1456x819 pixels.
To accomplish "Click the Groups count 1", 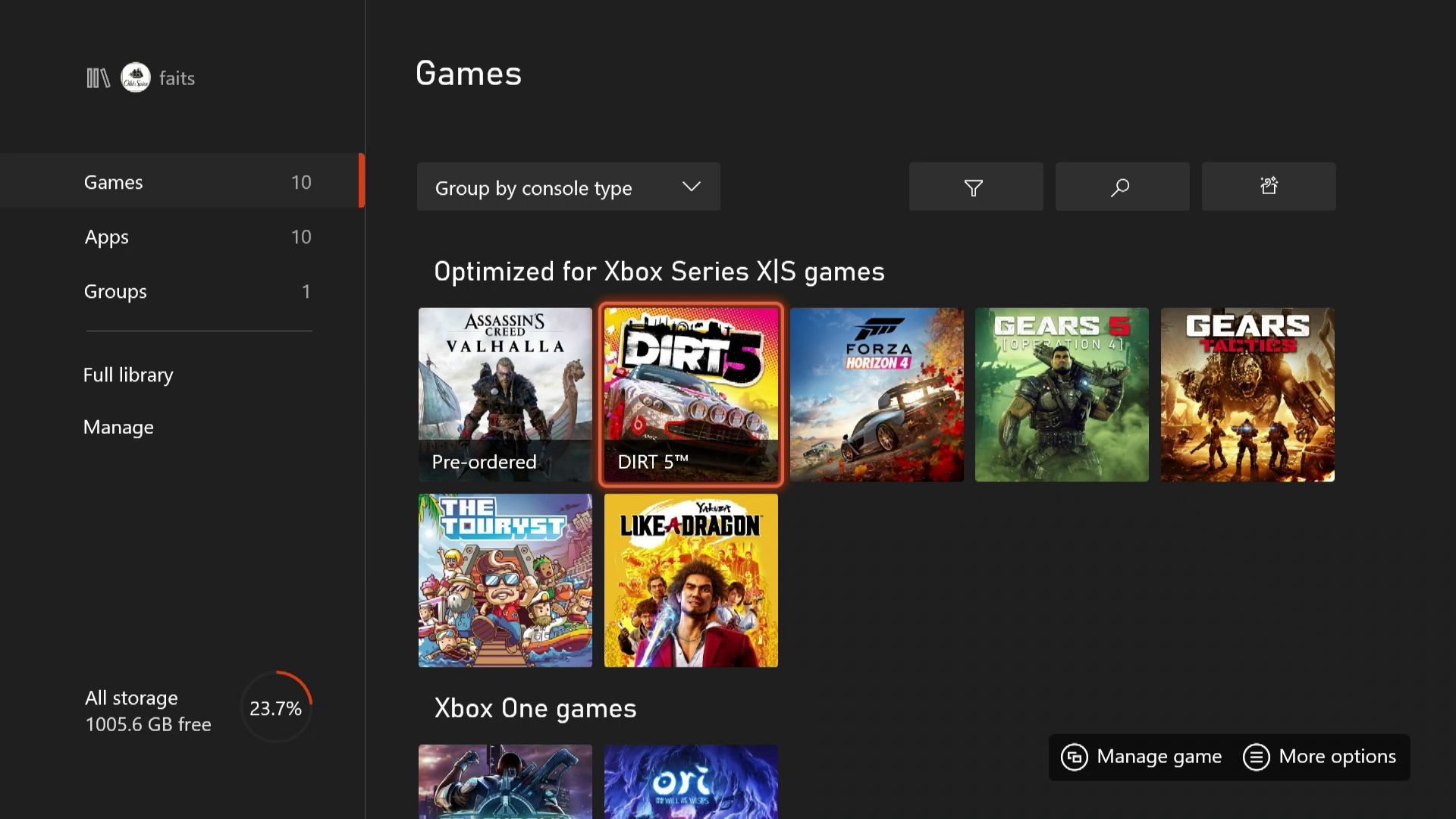I will click(306, 291).
